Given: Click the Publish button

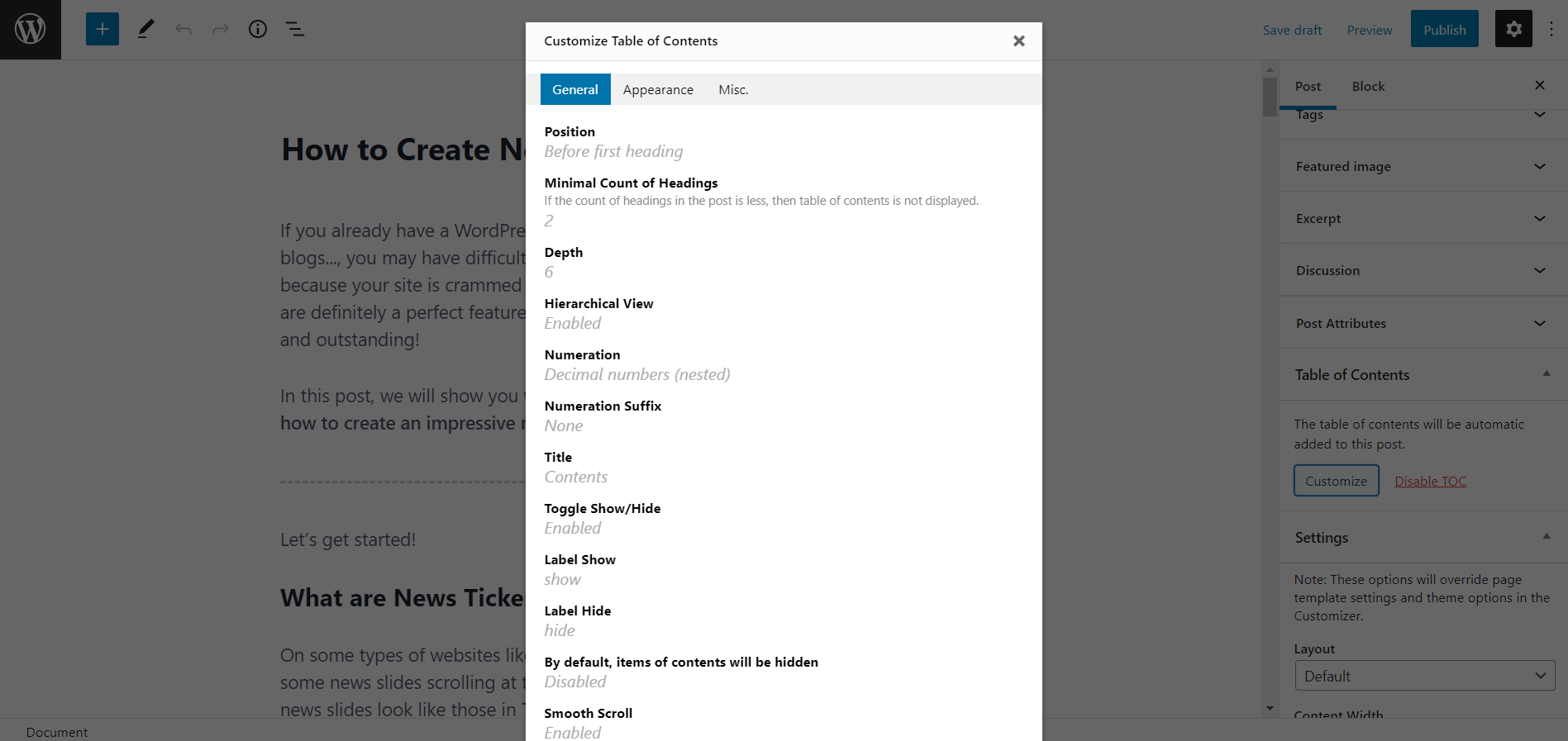Looking at the screenshot, I should tap(1444, 30).
